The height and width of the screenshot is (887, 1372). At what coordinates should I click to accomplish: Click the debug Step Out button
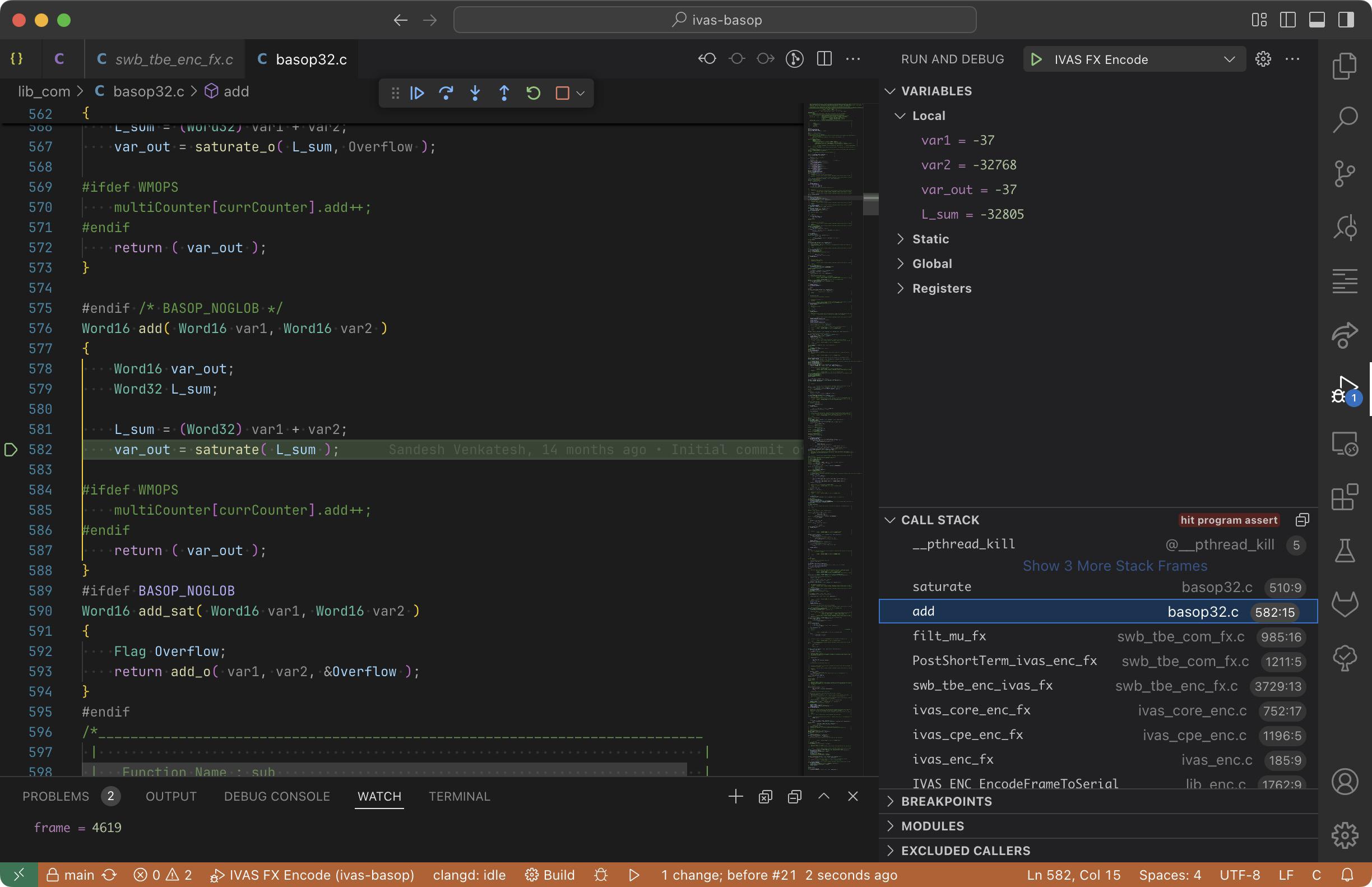click(x=504, y=93)
